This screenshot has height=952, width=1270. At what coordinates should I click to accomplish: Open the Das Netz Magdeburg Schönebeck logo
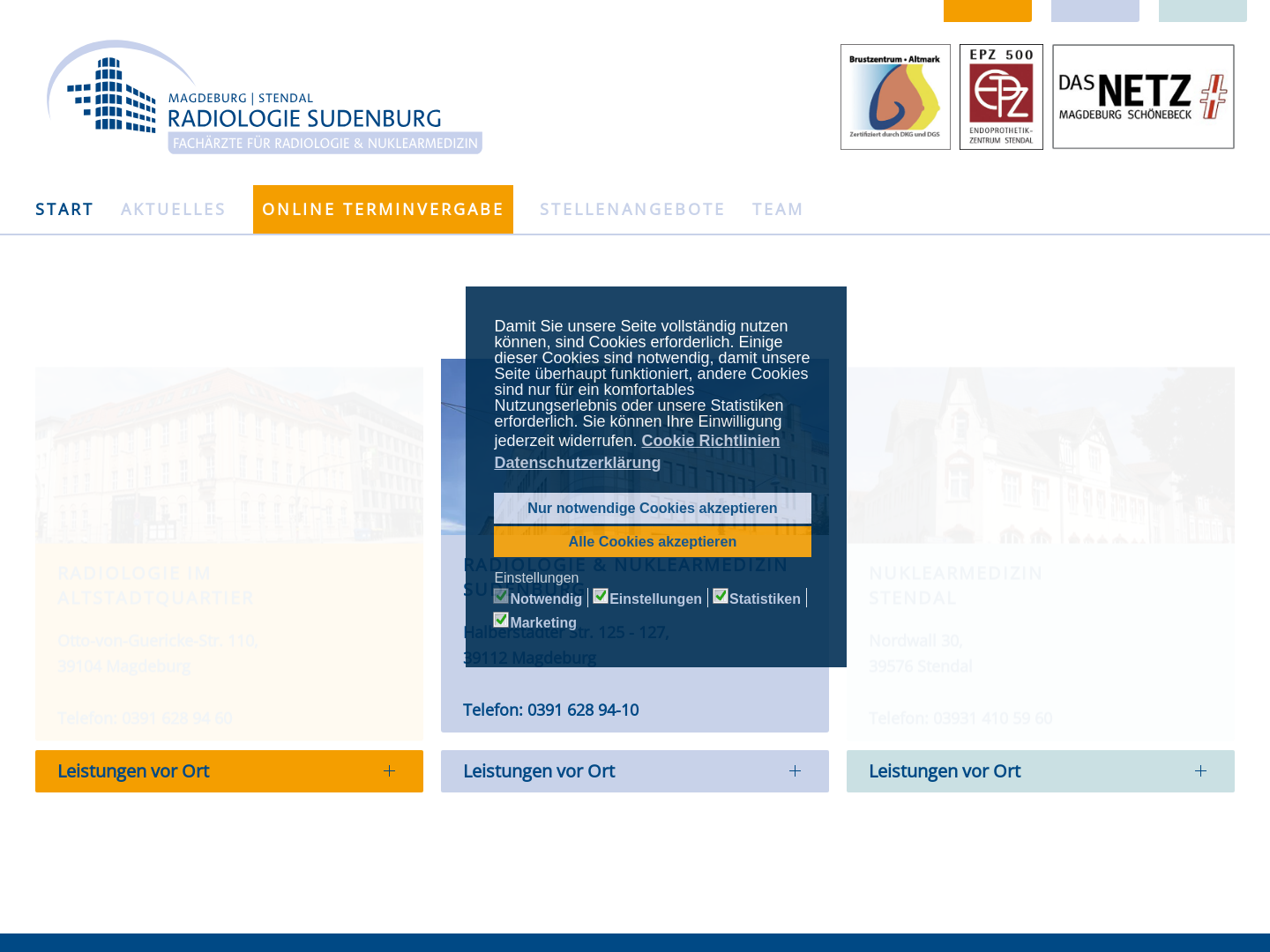(x=1143, y=97)
